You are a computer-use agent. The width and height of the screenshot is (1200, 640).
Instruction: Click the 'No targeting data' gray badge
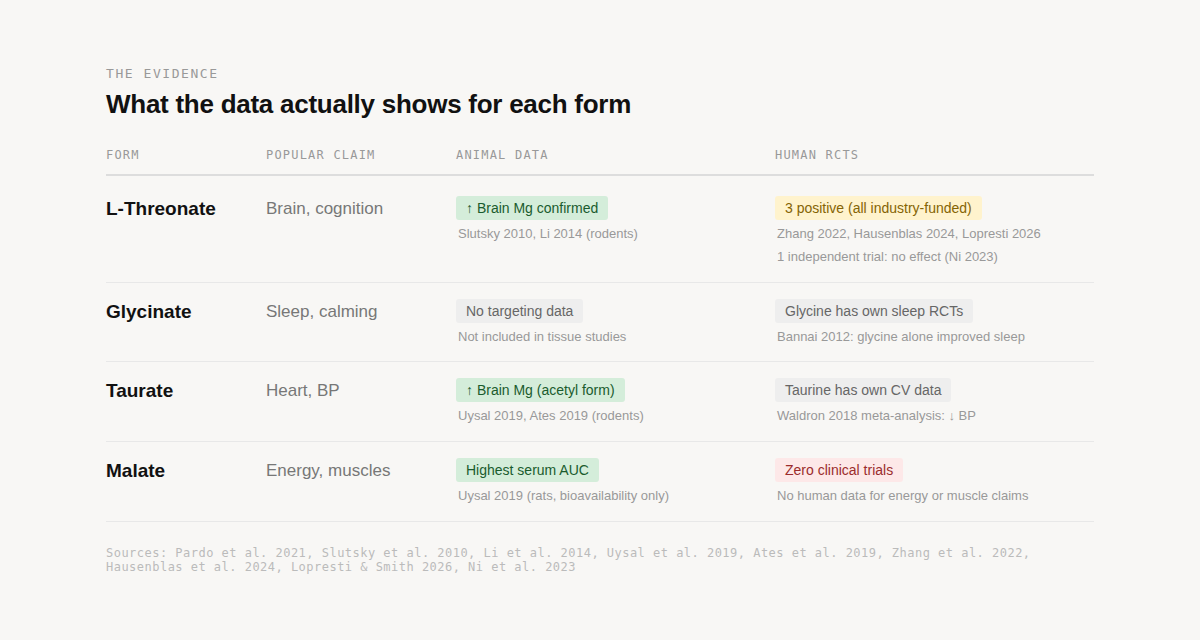point(519,311)
